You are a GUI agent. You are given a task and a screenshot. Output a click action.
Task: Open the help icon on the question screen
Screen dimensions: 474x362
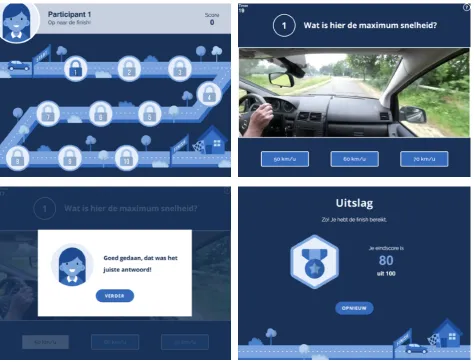tap(467, 7)
